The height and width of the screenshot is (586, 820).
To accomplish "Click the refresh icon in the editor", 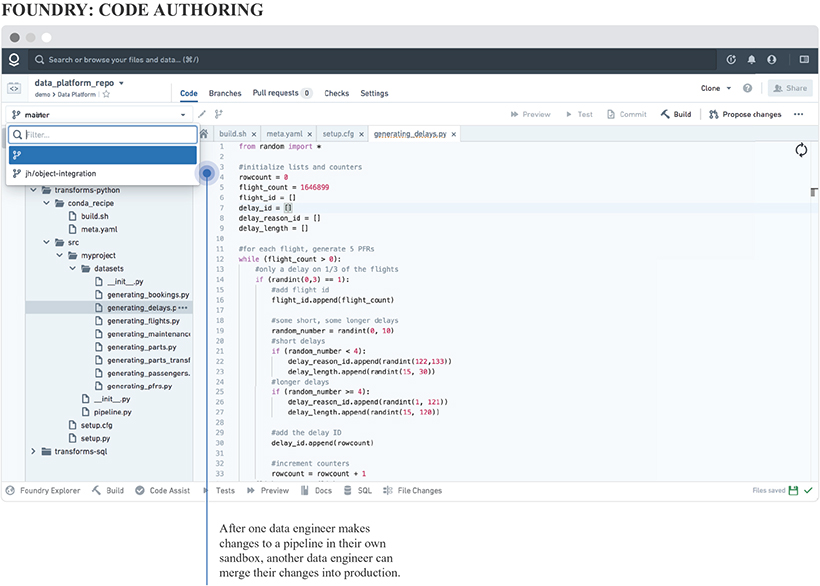I will coord(801,150).
